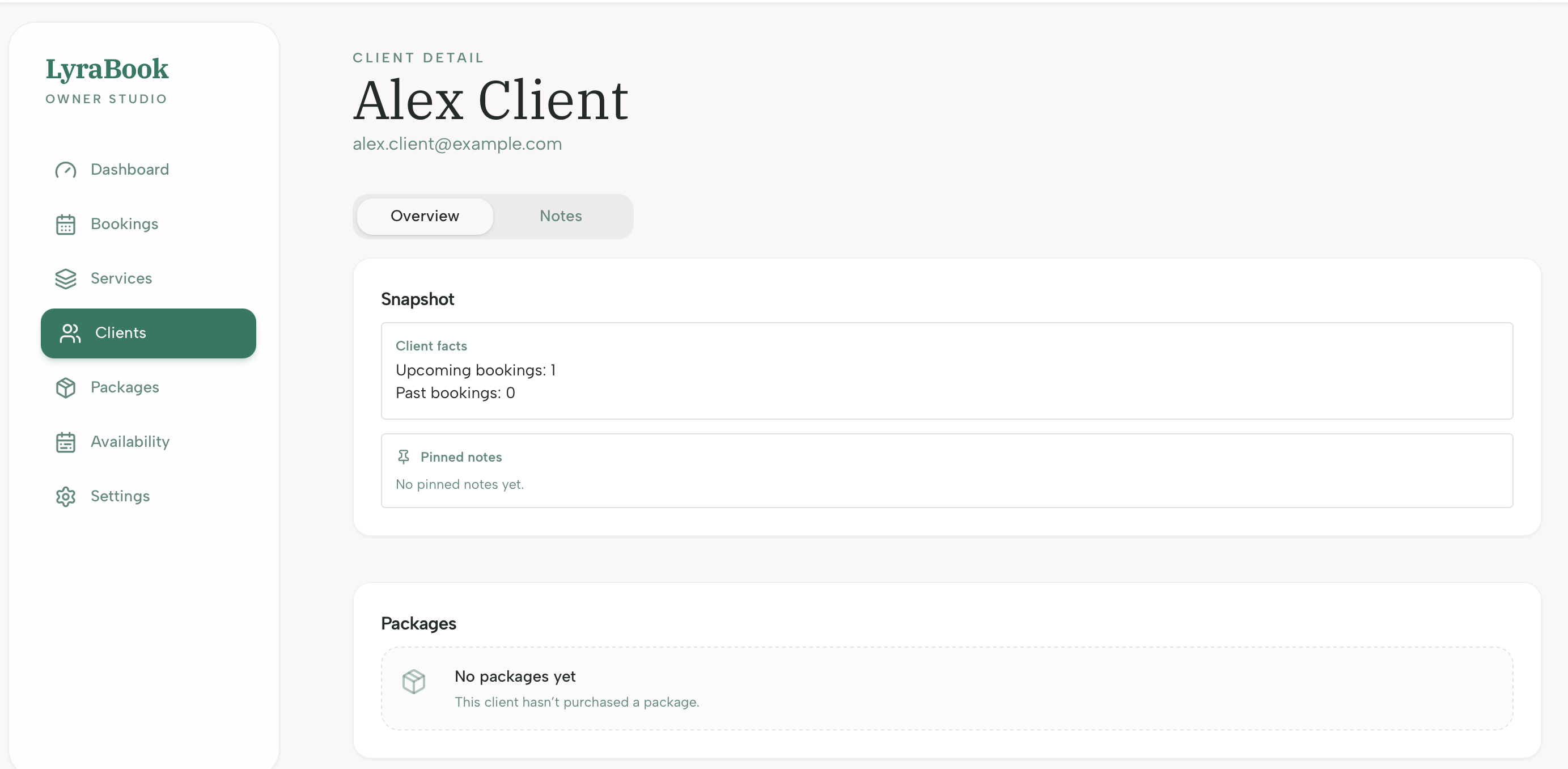Click the alex.client@example.com email address
Image resolution: width=1568 pixels, height=769 pixels.
[456, 143]
